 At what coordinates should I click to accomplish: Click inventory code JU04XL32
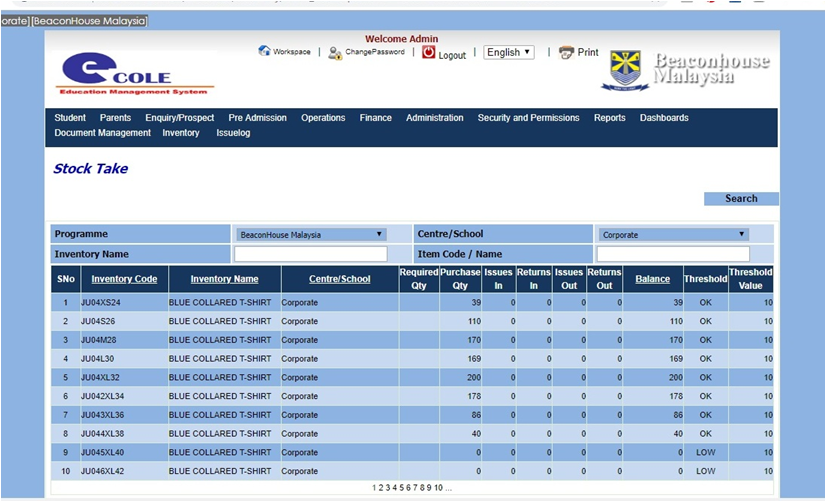[100, 377]
